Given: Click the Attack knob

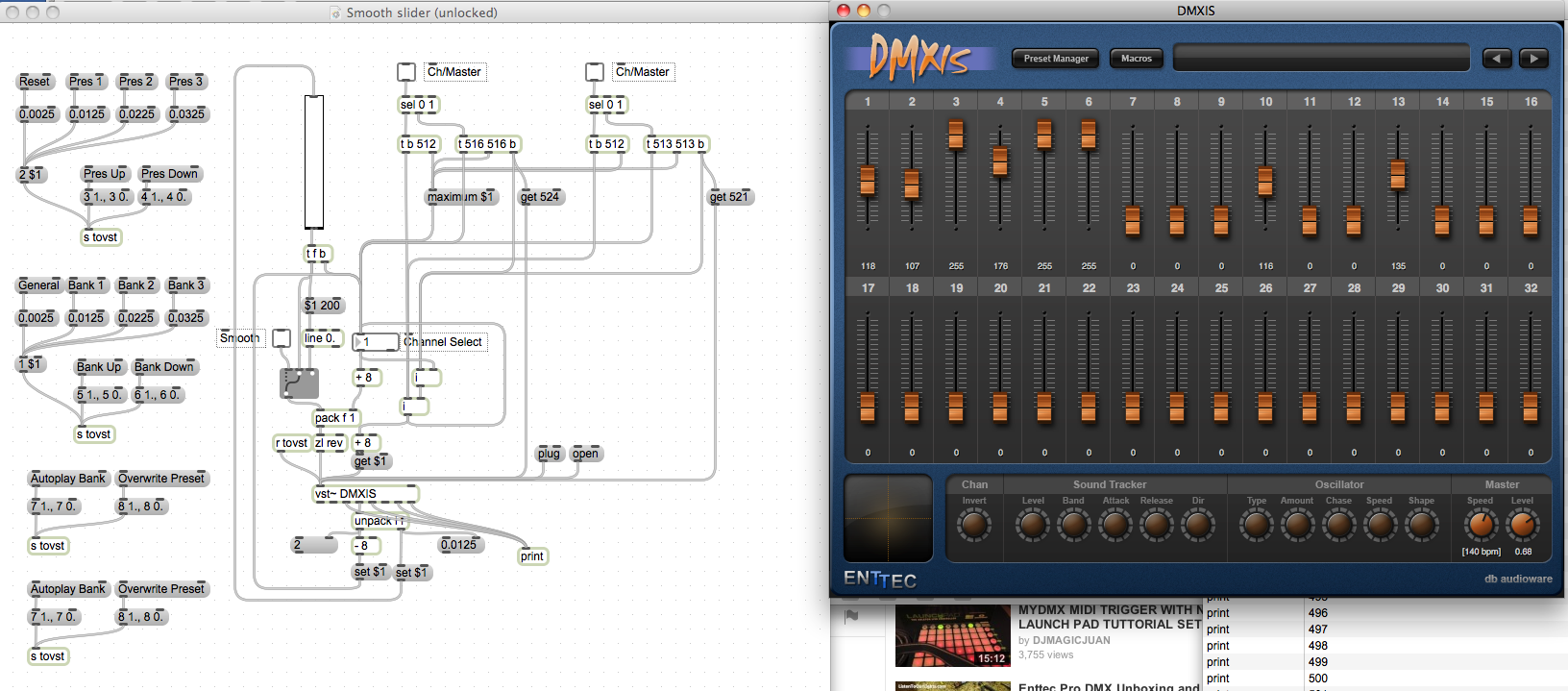Looking at the screenshot, I should click(1115, 525).
